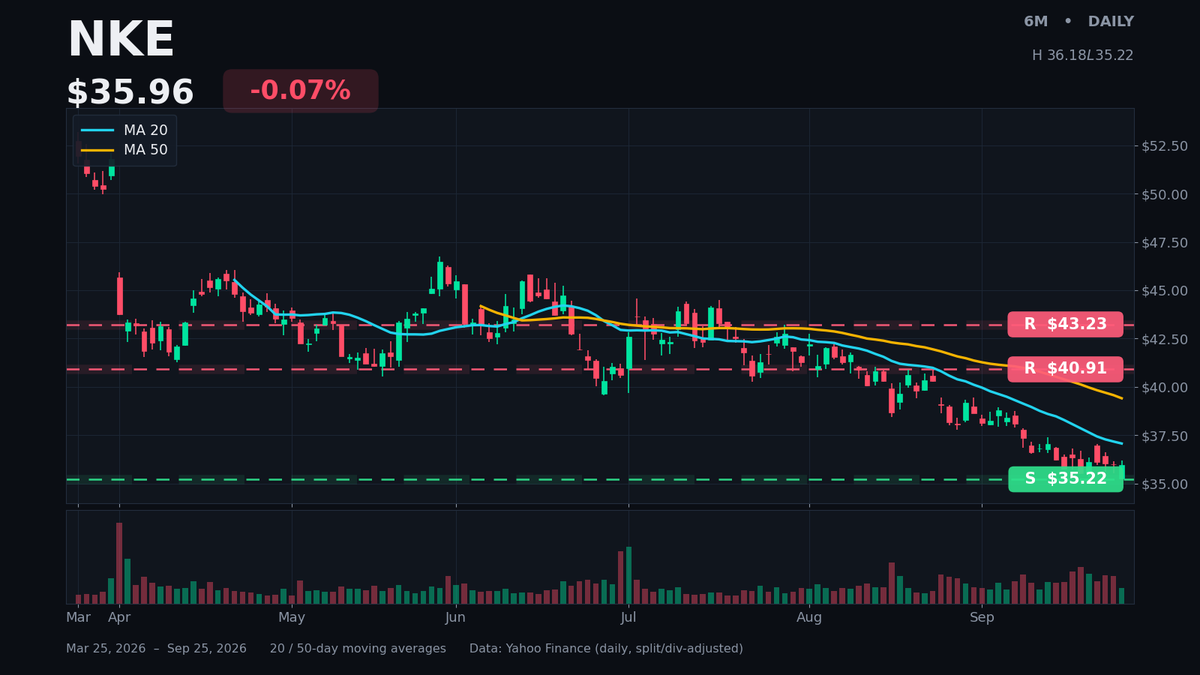This screenshot has width=1200, height=675.
Task: Click the S $35.22 support label
Action: tap(1065, 479)
